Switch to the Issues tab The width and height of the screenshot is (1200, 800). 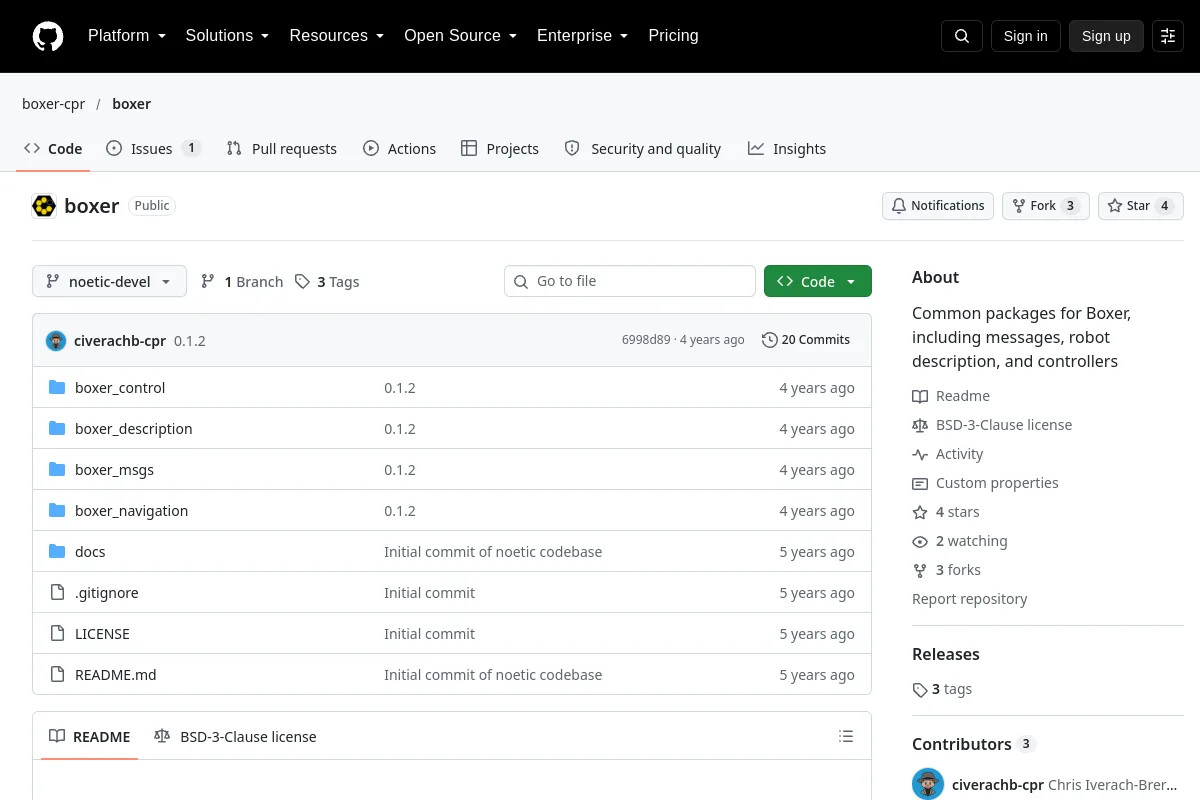click(153, 148)
